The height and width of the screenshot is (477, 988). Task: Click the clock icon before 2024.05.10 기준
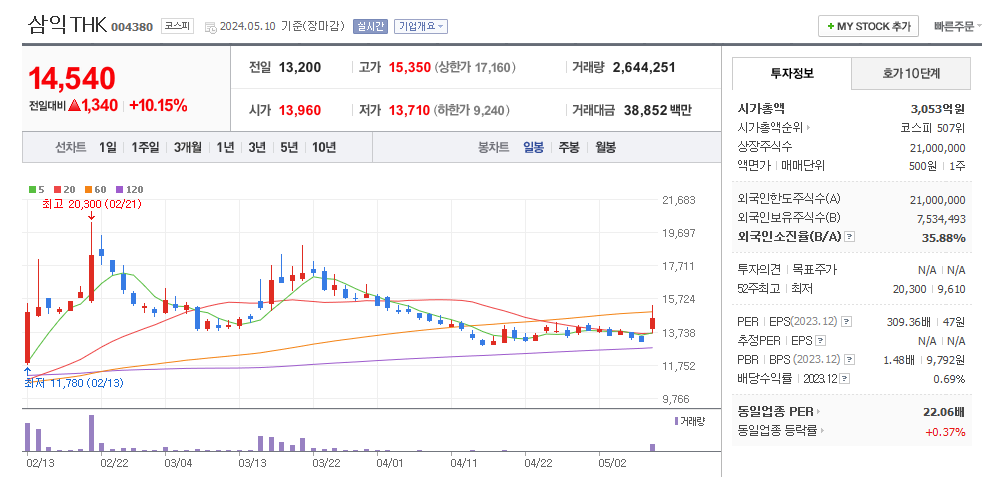(x=211, y=27)
